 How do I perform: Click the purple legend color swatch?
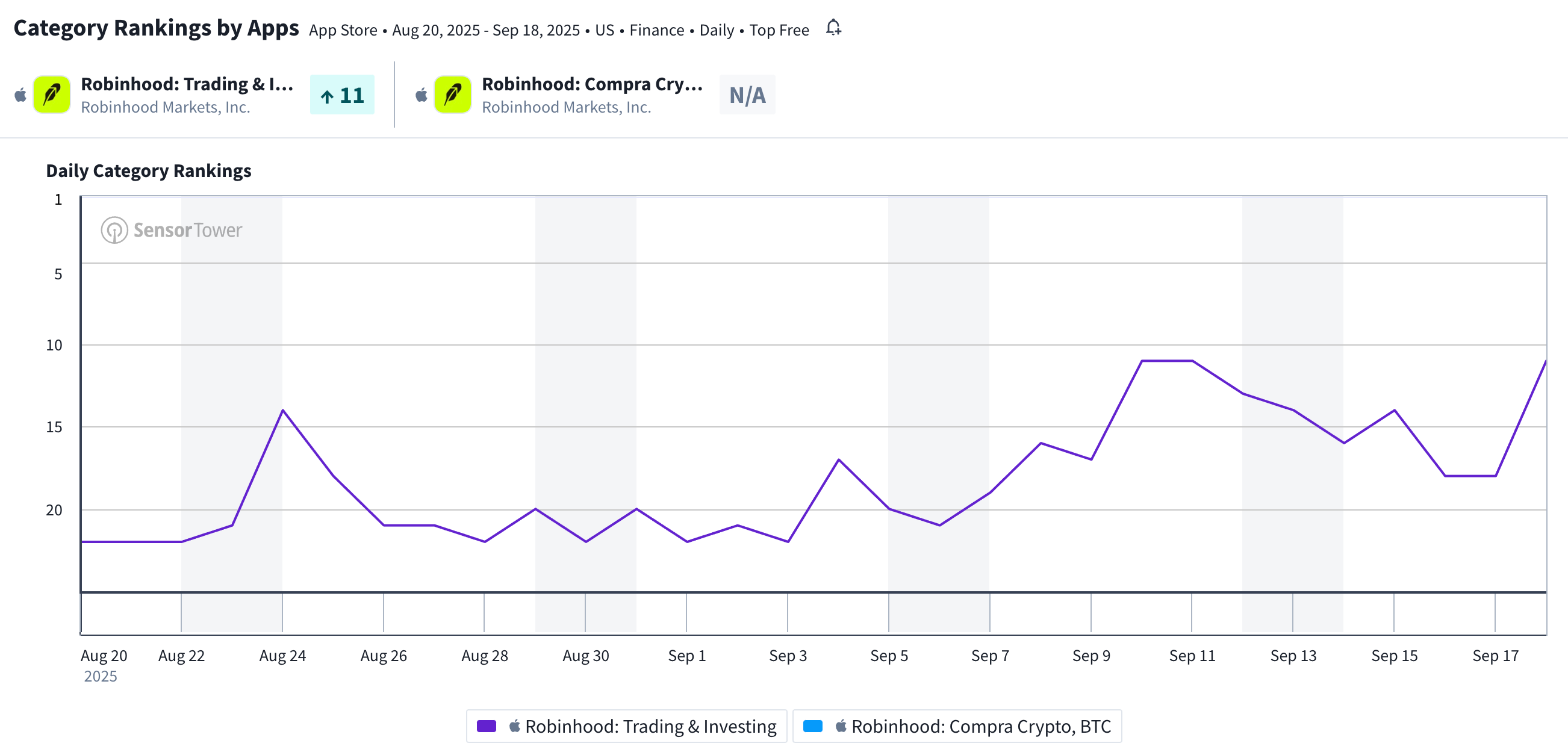[x=487, y=725]
